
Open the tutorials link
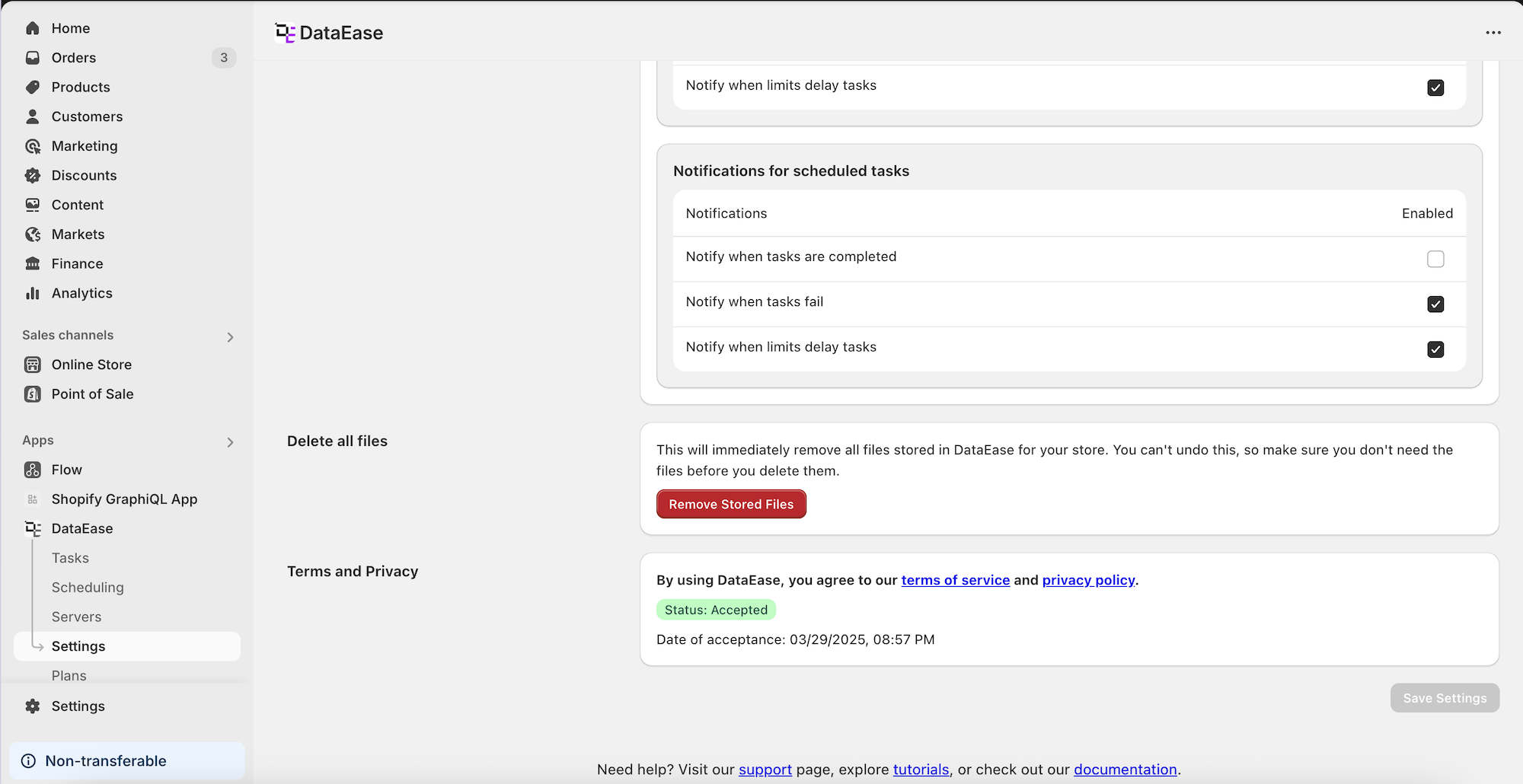coord(921,770)
